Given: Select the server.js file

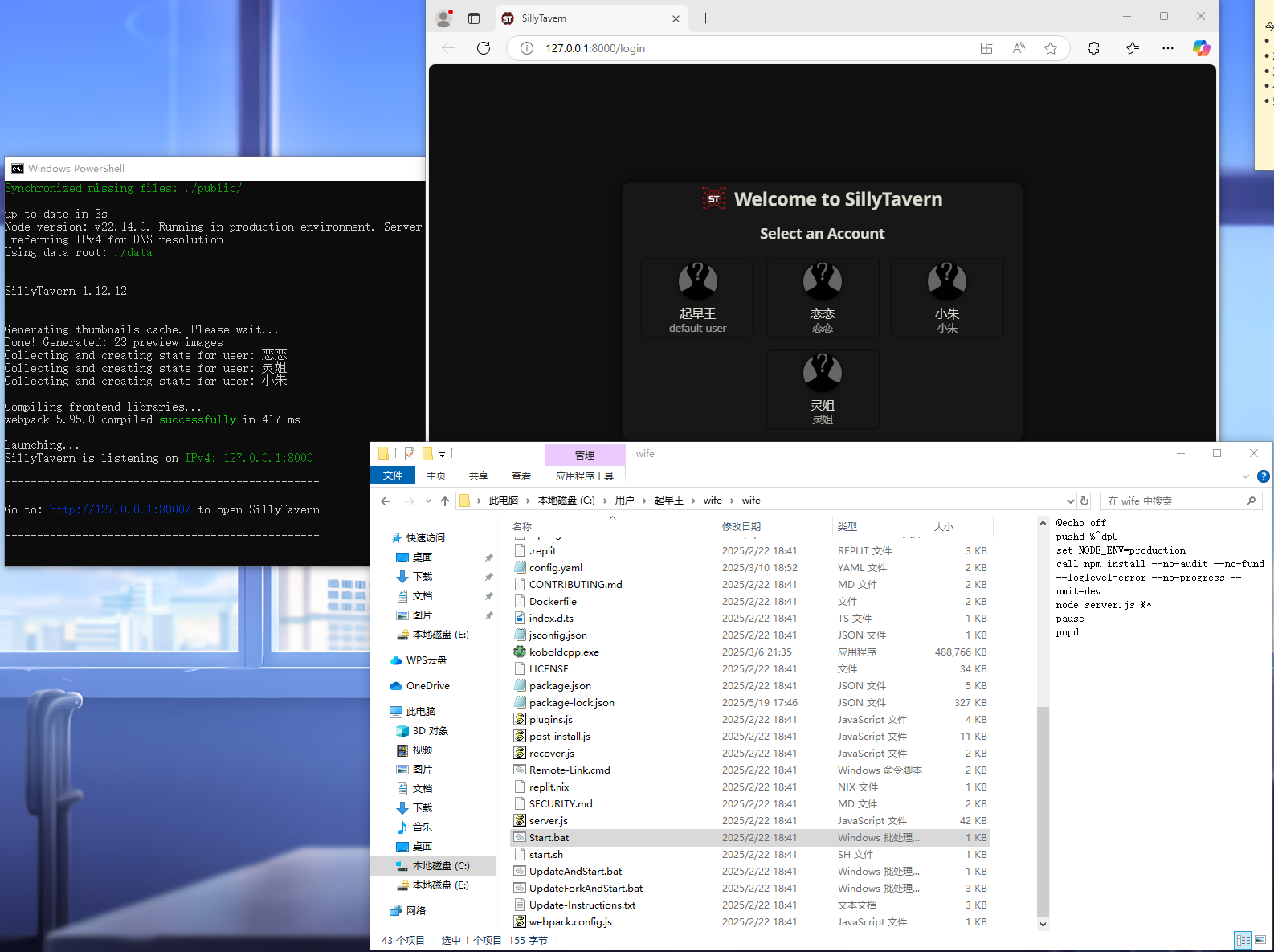Looking at the screenshot, I should point(548,821).
